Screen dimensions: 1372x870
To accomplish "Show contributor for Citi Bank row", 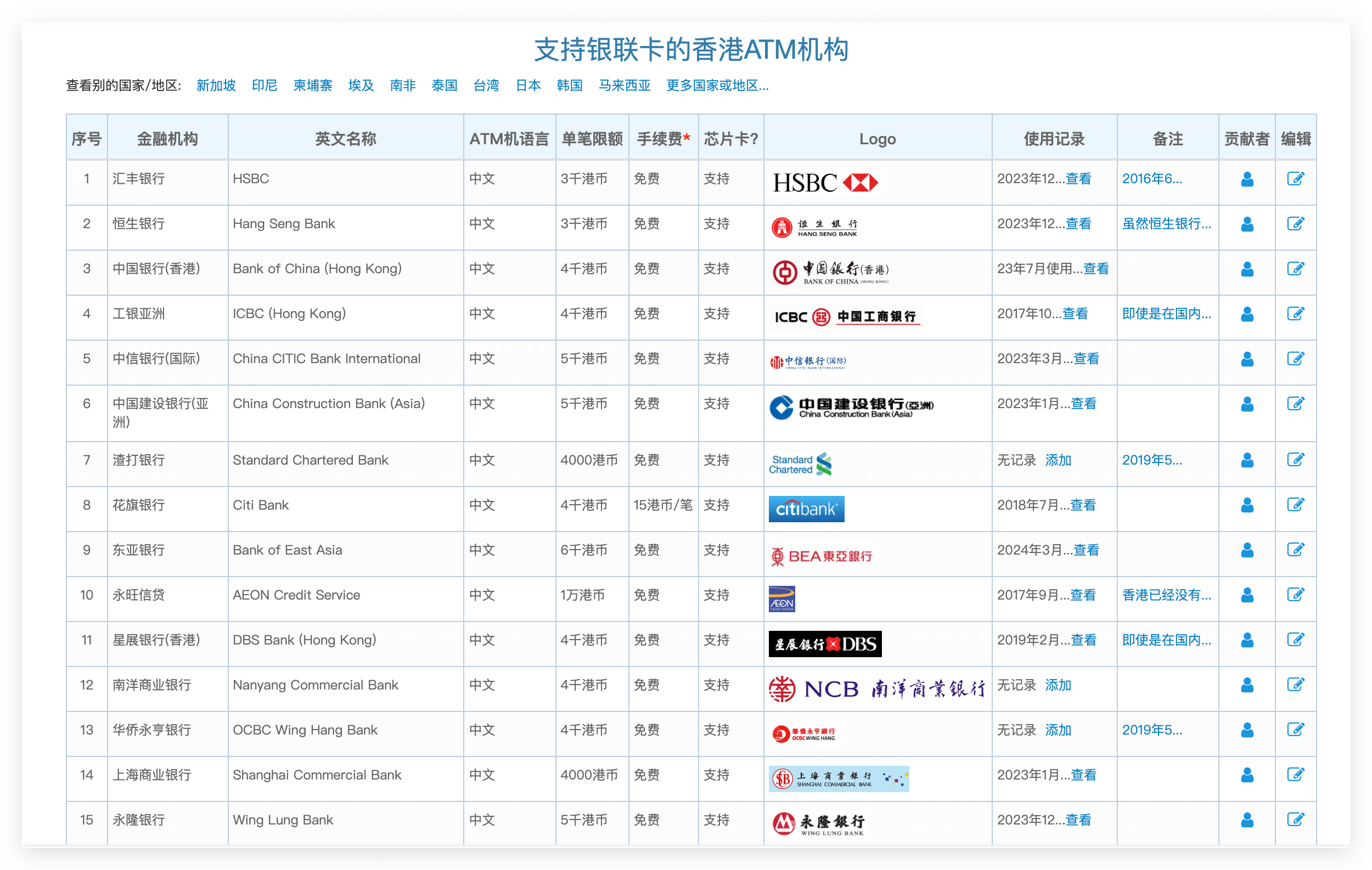I will point(1247,505).
